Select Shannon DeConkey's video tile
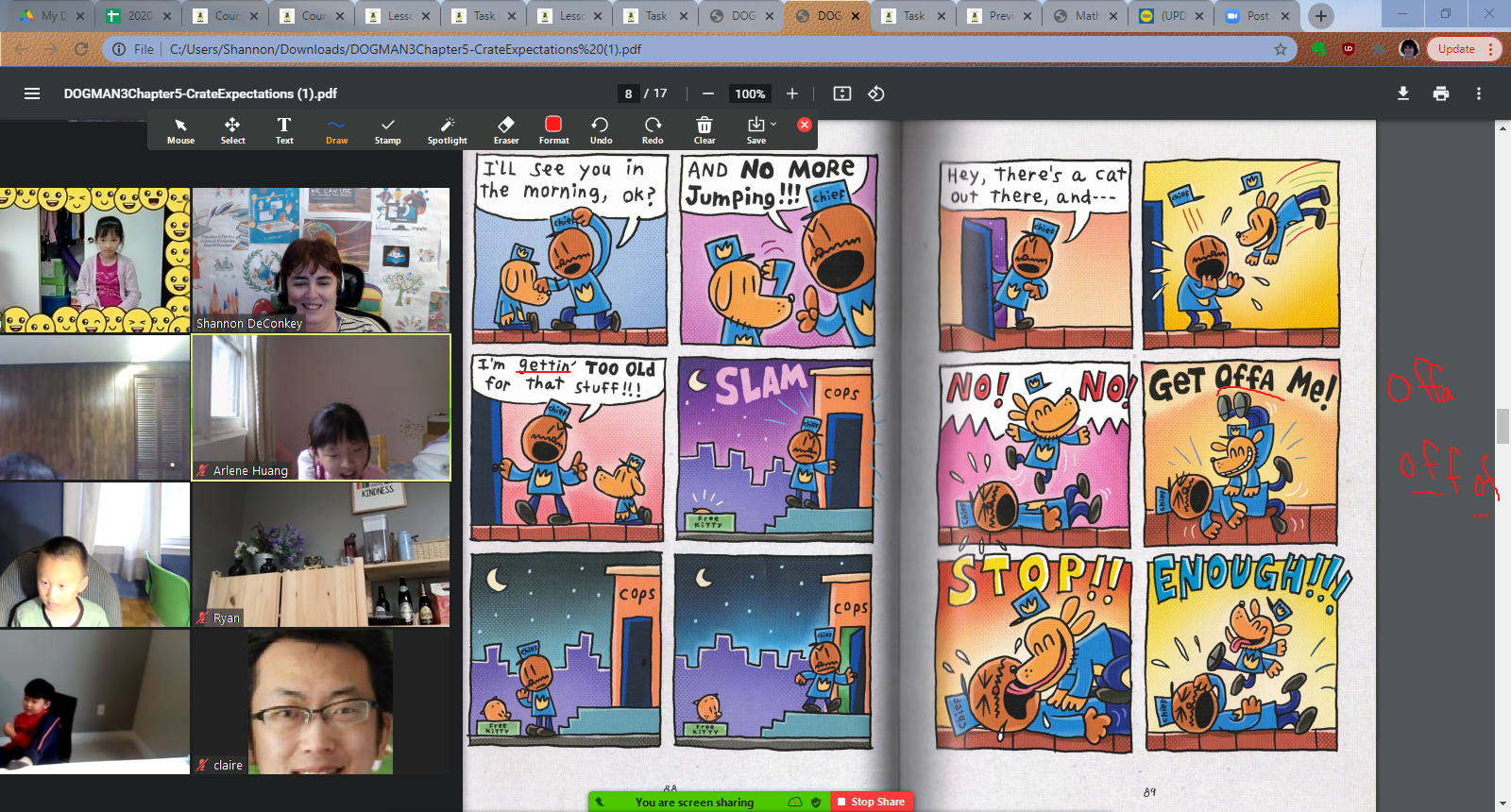Viewport: 1511px width, 812px height. [321, 260]
